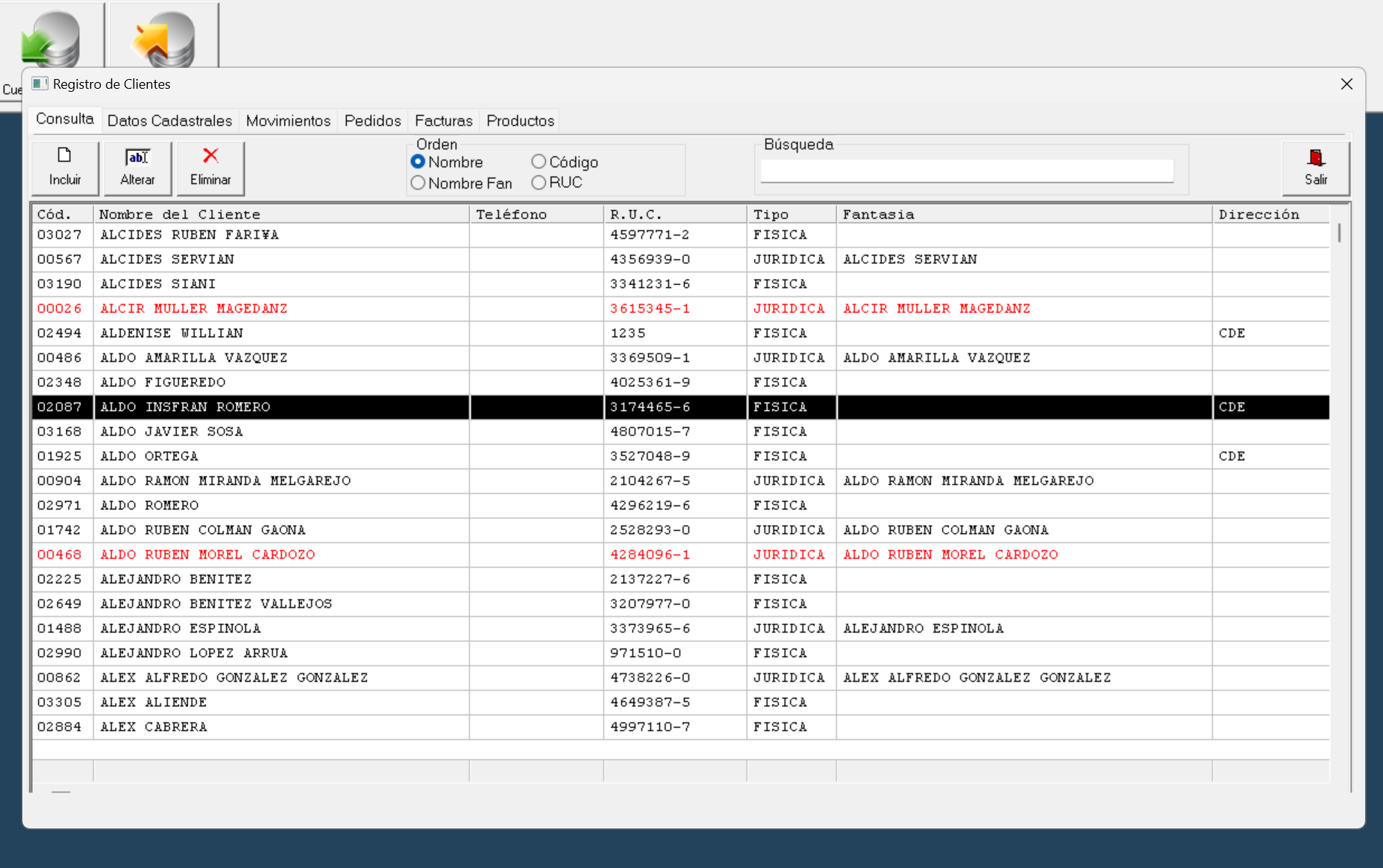
Task: Click the Búsqueda search input field
Action: [966, 171]
